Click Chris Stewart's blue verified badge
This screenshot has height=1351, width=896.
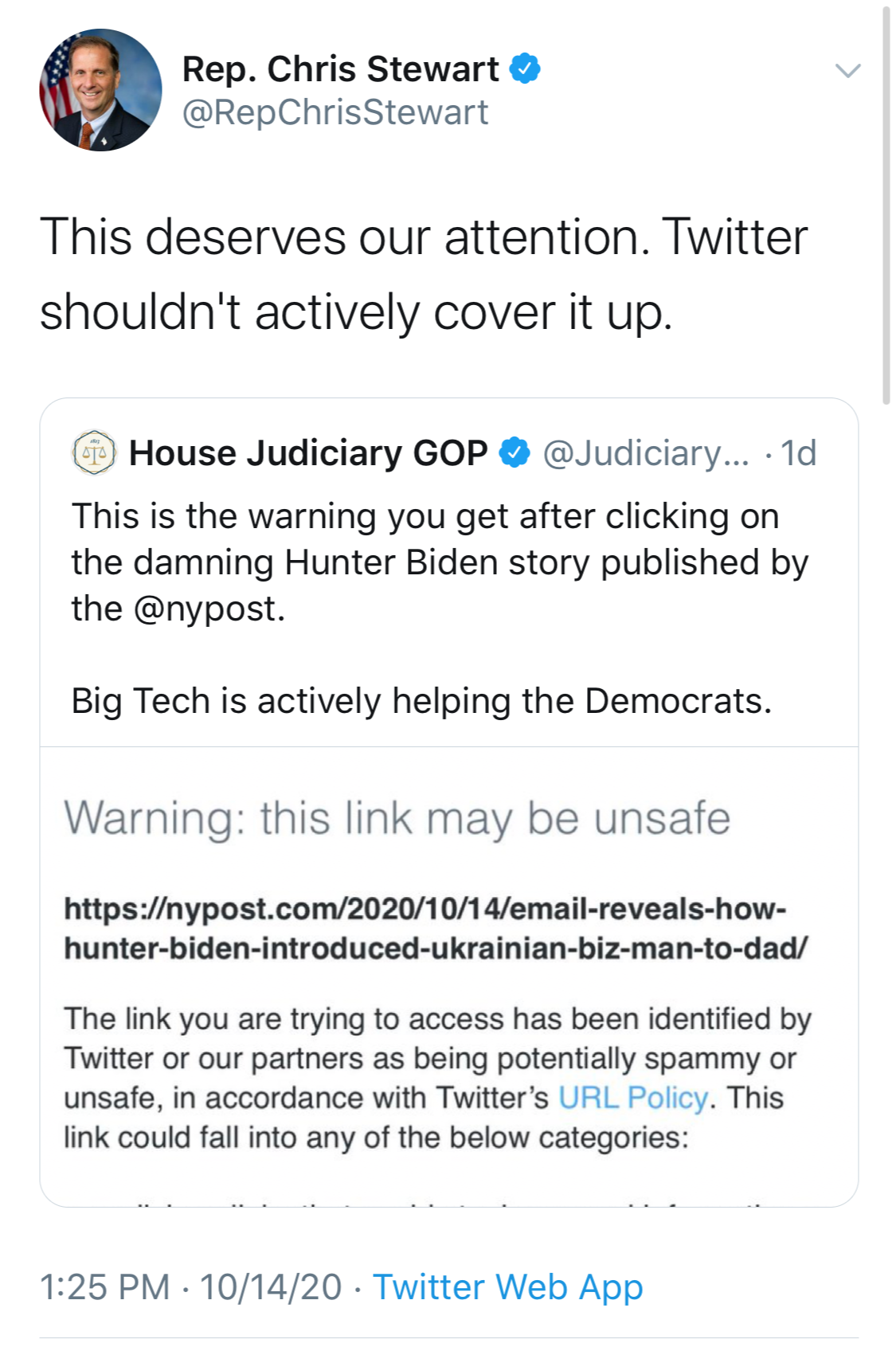(524, 69)
